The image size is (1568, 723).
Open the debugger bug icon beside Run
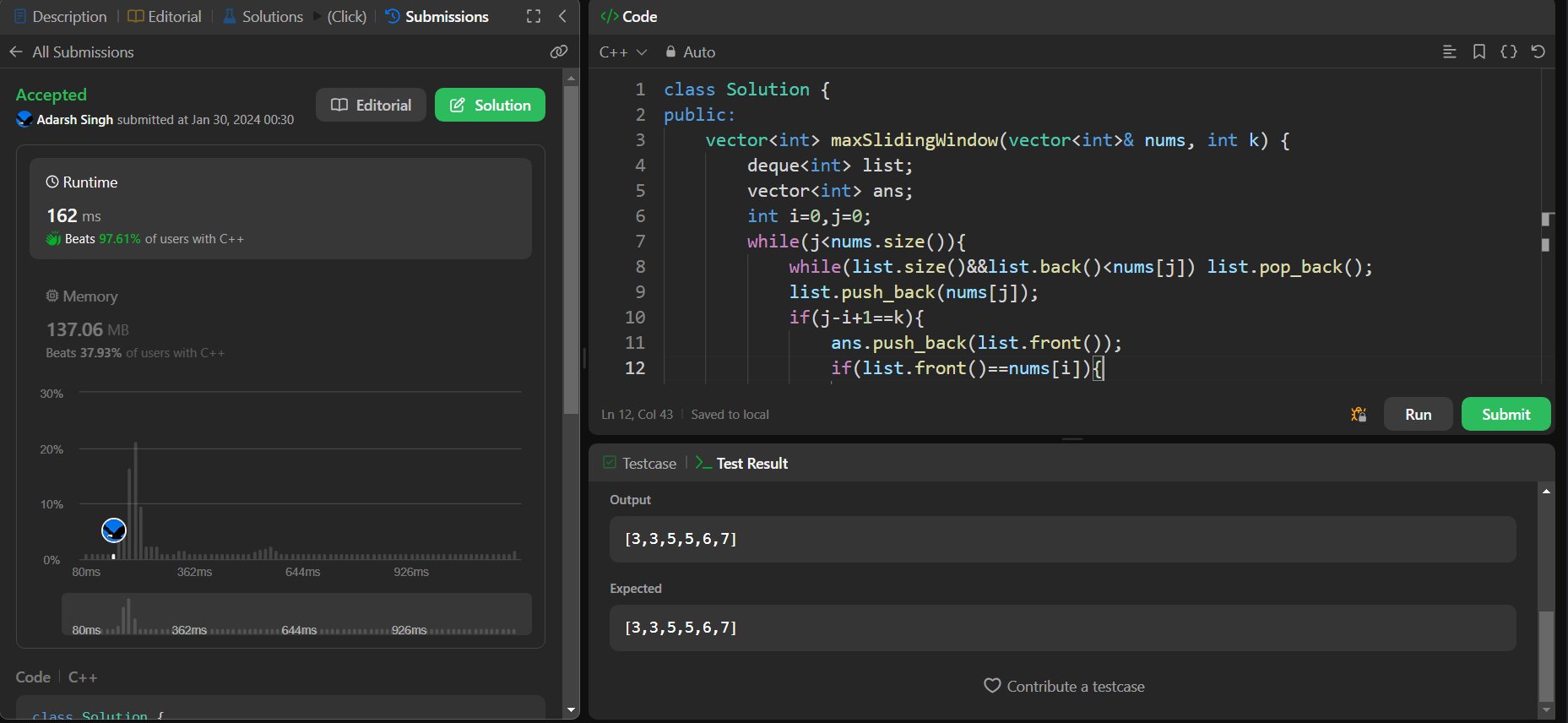(1358, 414)
